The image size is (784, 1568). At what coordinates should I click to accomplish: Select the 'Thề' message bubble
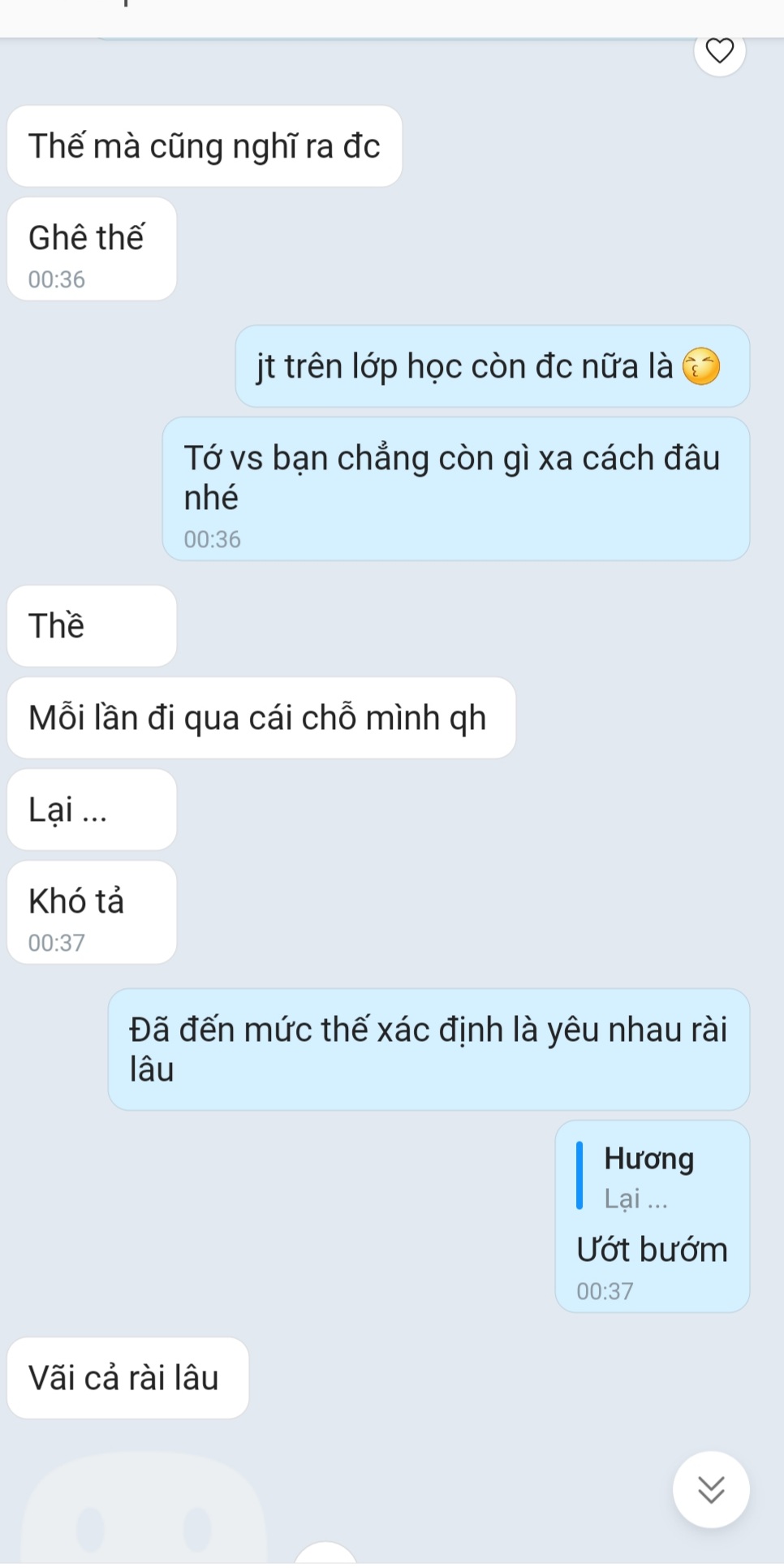tap(92, 626)
